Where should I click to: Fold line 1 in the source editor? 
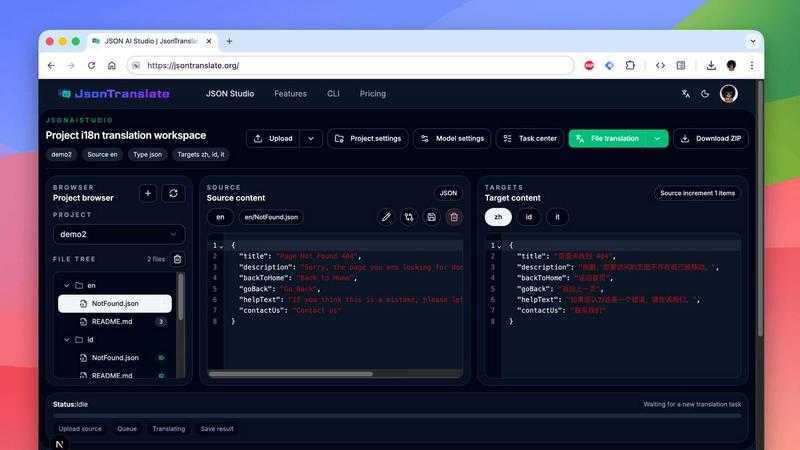[x=221, y=246]
